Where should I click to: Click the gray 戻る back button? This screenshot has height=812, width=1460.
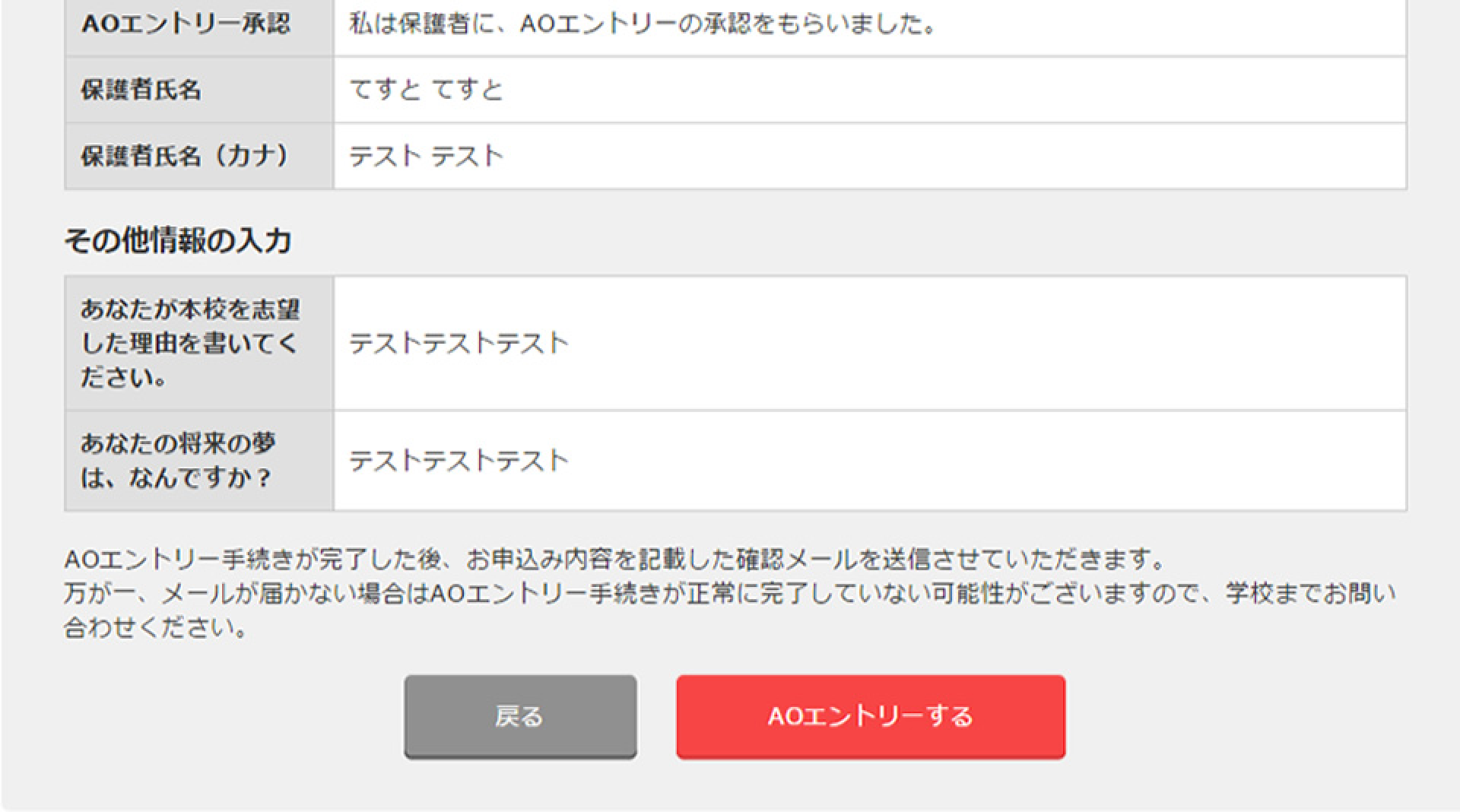520,715
